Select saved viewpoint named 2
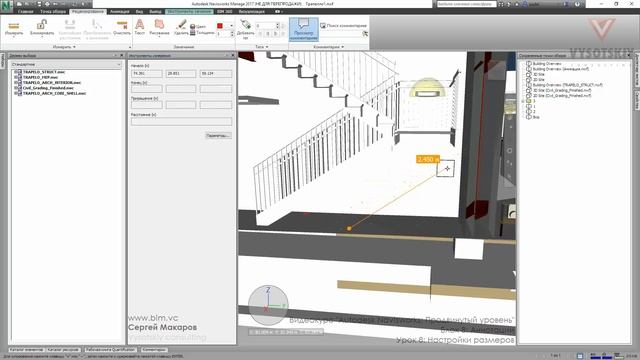640x360 pixels. click(x=534, y=111)
